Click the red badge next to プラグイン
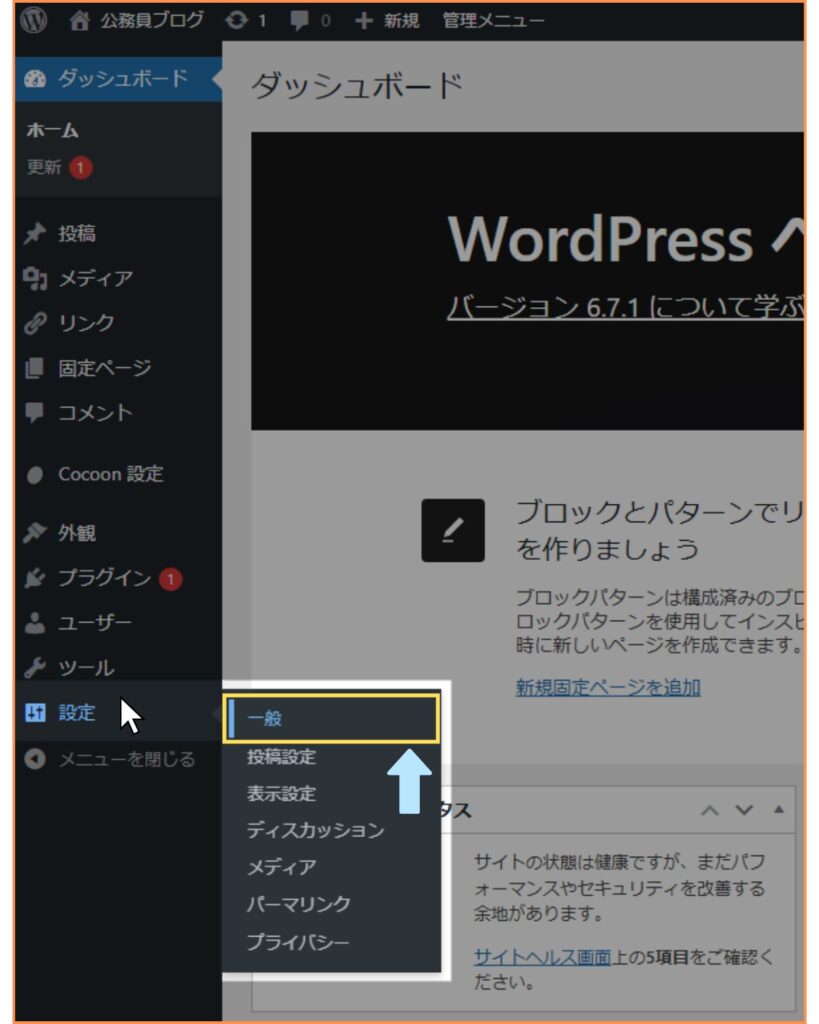Image resolution: width=819 pixels, height=1024 pixels. tap(170, 579)
